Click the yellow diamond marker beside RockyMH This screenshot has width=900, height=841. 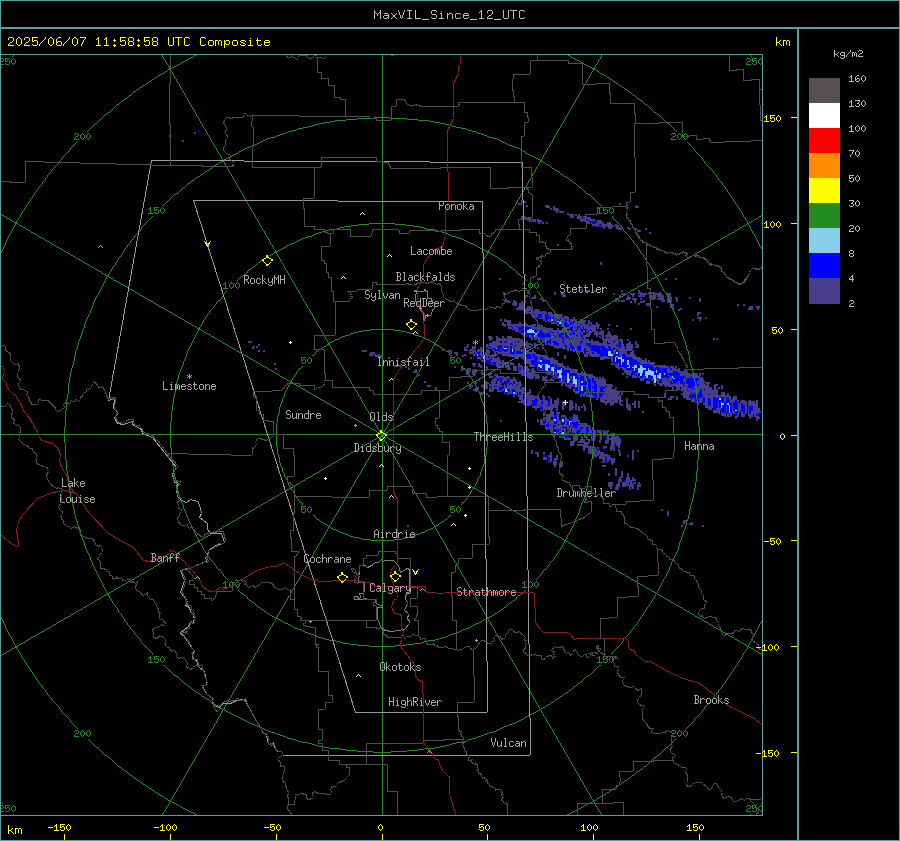(267, 261)
